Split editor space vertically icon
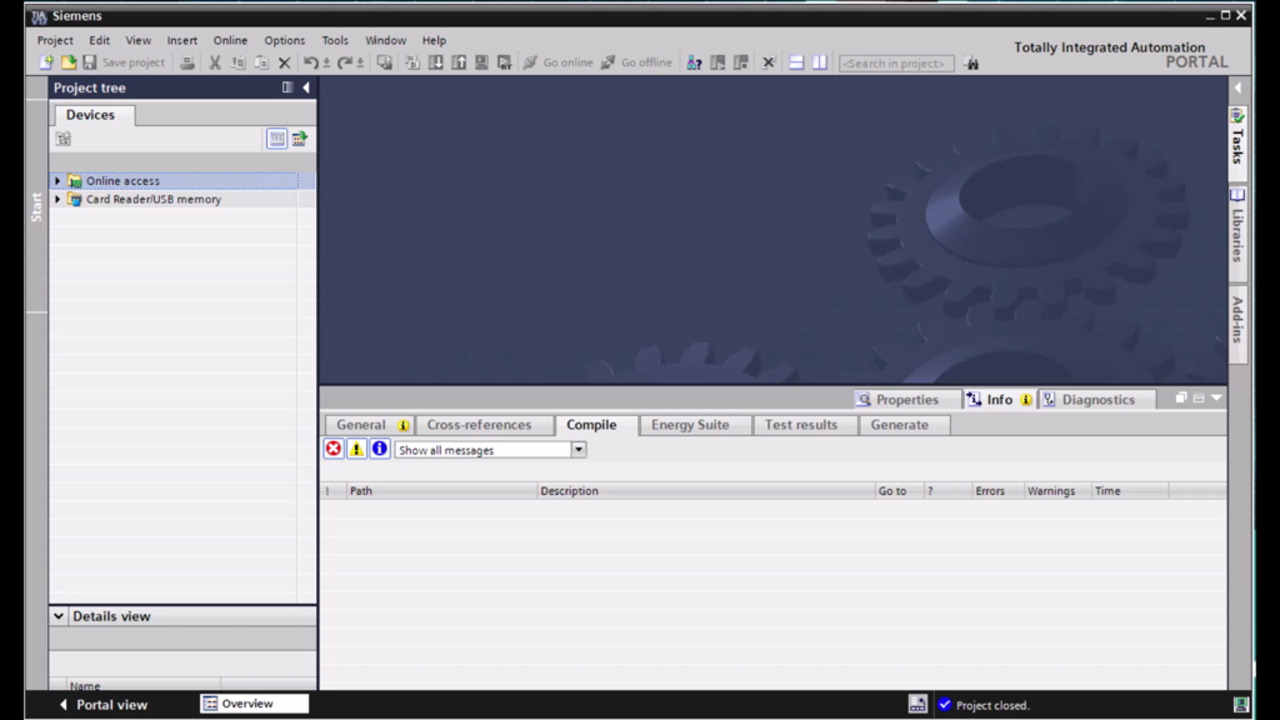This screenshot has height=720, width=1280. (820, 63)
